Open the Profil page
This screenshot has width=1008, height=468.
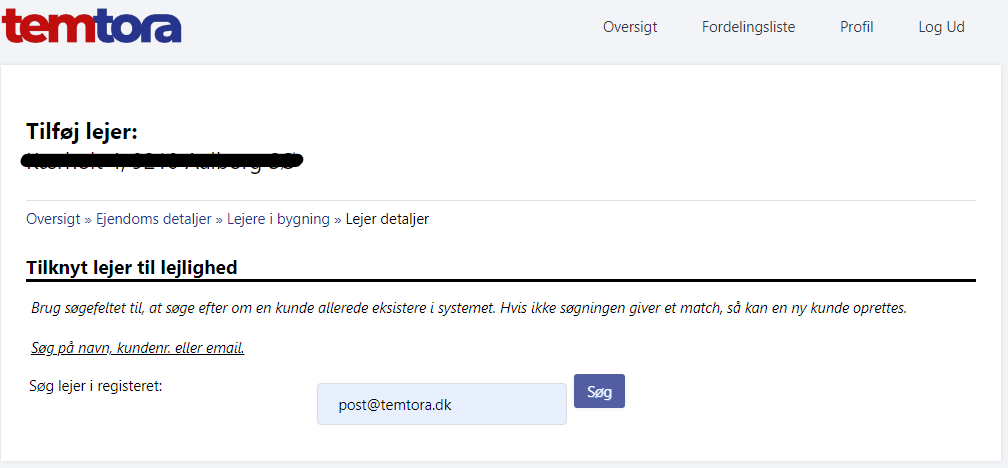tap(856, 28)
